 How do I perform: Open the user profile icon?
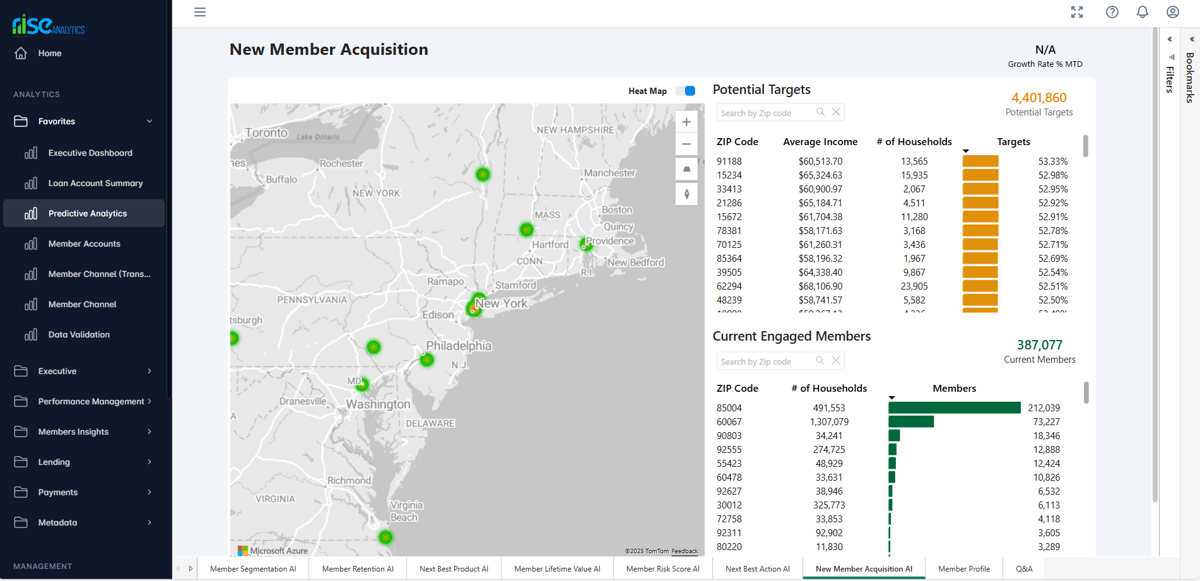click(x=1172, y=12)
